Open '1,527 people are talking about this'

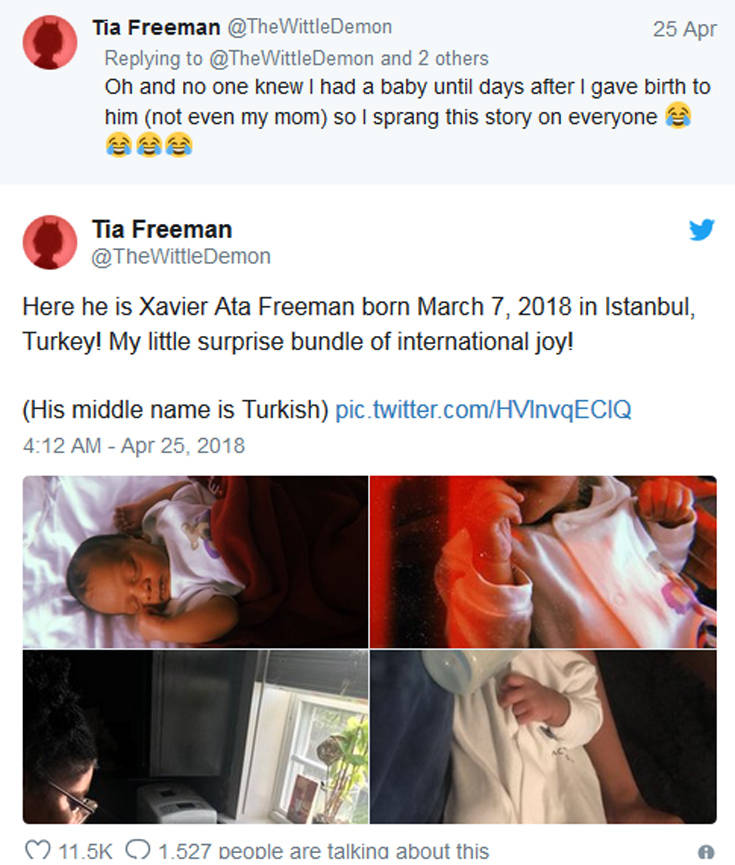[323, 852]
